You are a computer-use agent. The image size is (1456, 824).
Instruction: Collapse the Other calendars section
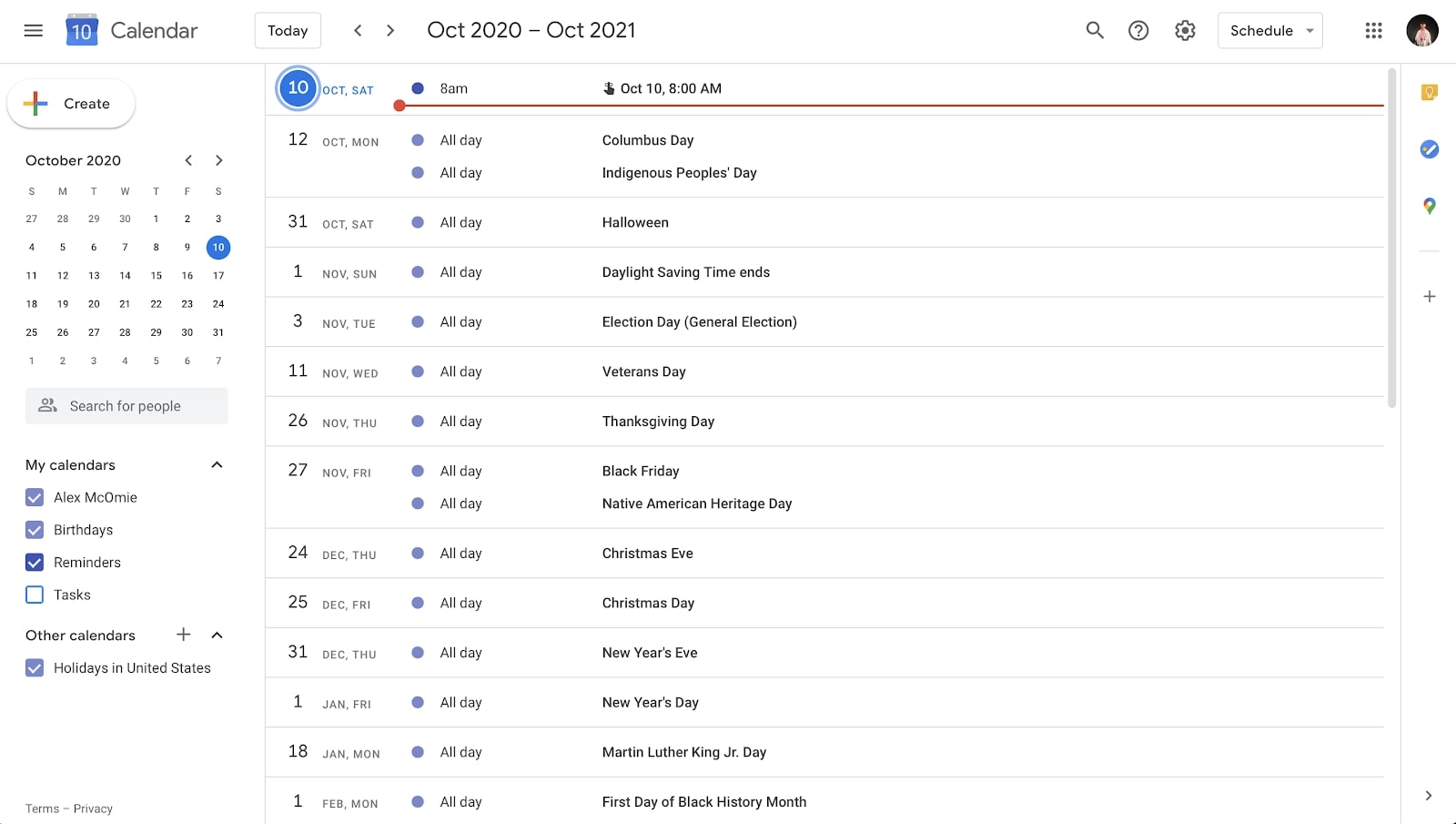tap(217, 635)
